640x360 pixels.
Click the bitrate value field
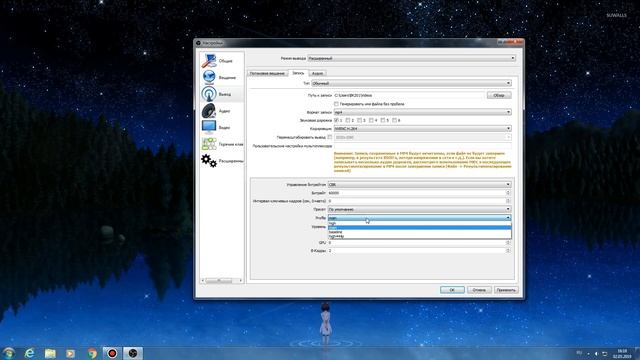click(x=416, y=193)
